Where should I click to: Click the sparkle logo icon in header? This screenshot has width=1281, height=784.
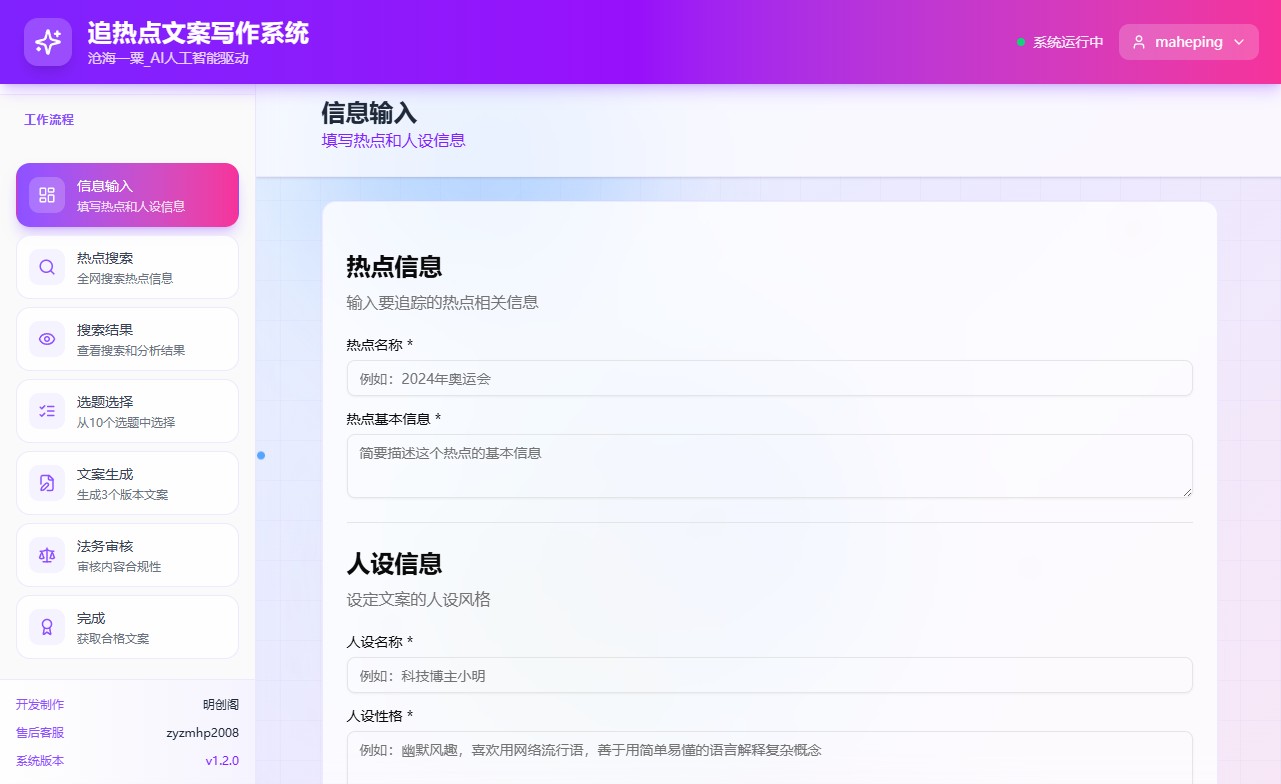48,42
